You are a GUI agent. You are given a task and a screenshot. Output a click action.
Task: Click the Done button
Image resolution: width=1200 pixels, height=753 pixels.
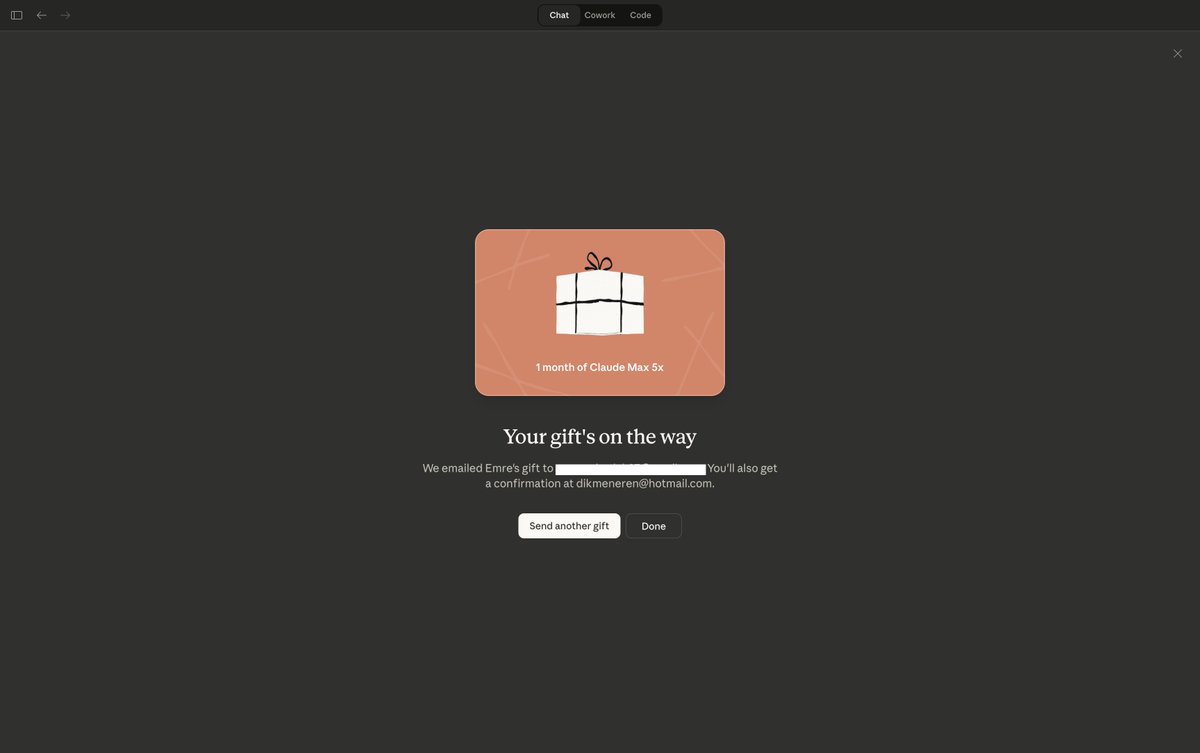[654, 526]
